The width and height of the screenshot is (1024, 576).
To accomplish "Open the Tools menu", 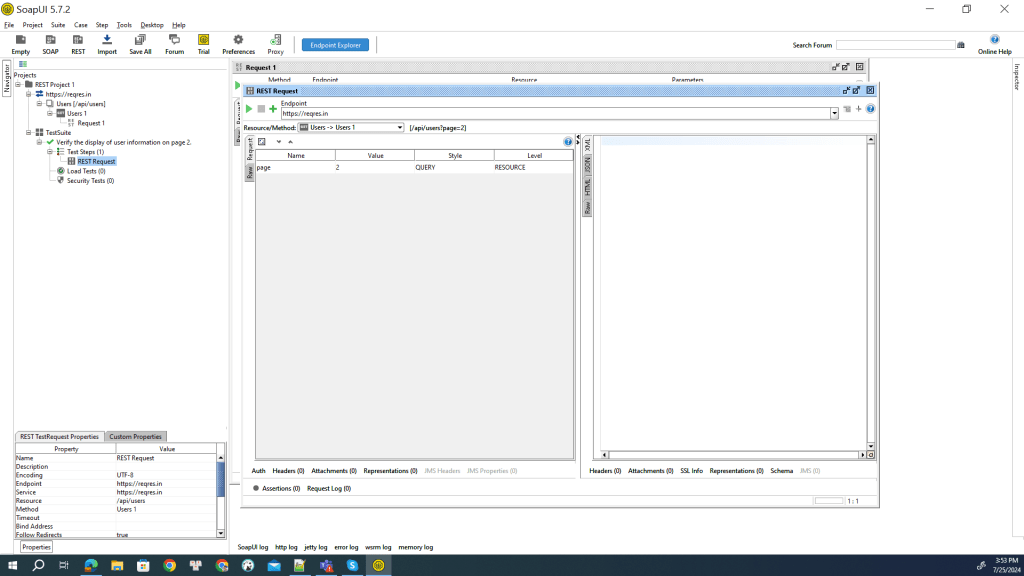I will coord(124,25).
